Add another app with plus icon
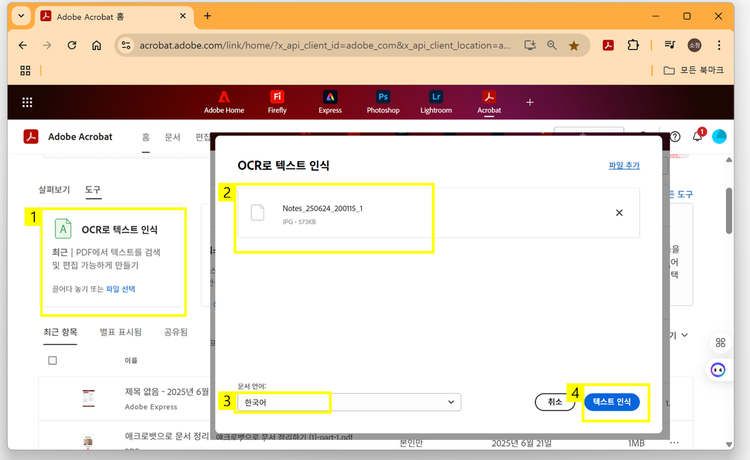Screen dimensions: 750x460 (x=529, y=102)
